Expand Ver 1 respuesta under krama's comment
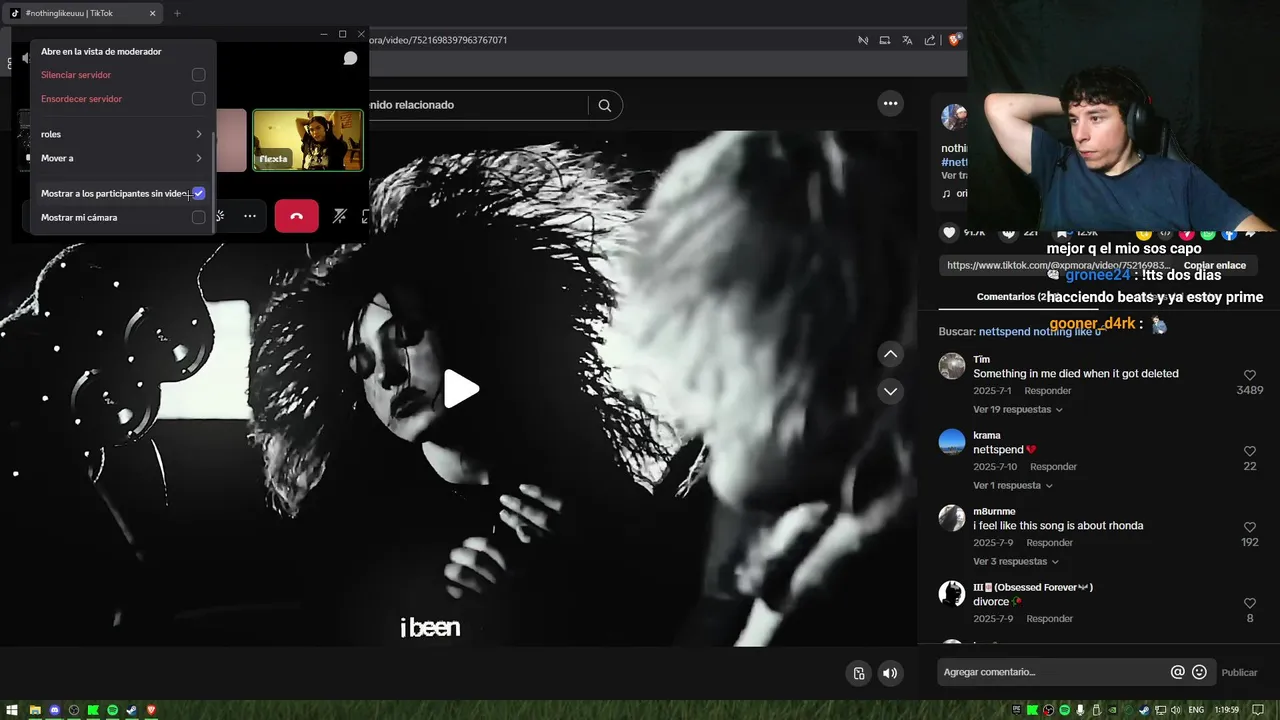 click(x=1013, y=485)
